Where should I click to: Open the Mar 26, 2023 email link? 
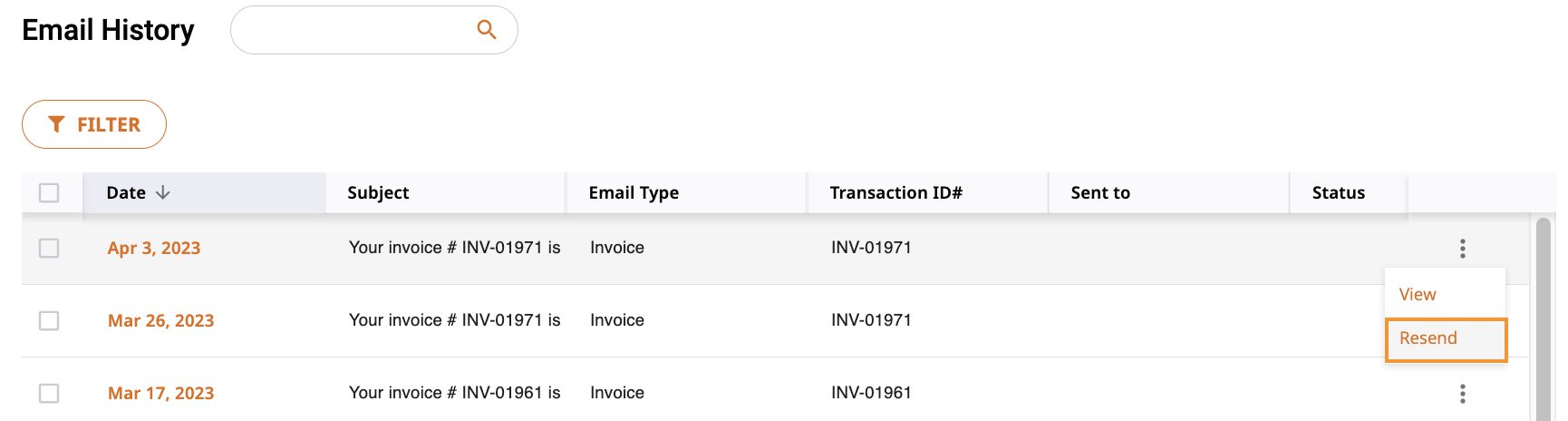160,320
